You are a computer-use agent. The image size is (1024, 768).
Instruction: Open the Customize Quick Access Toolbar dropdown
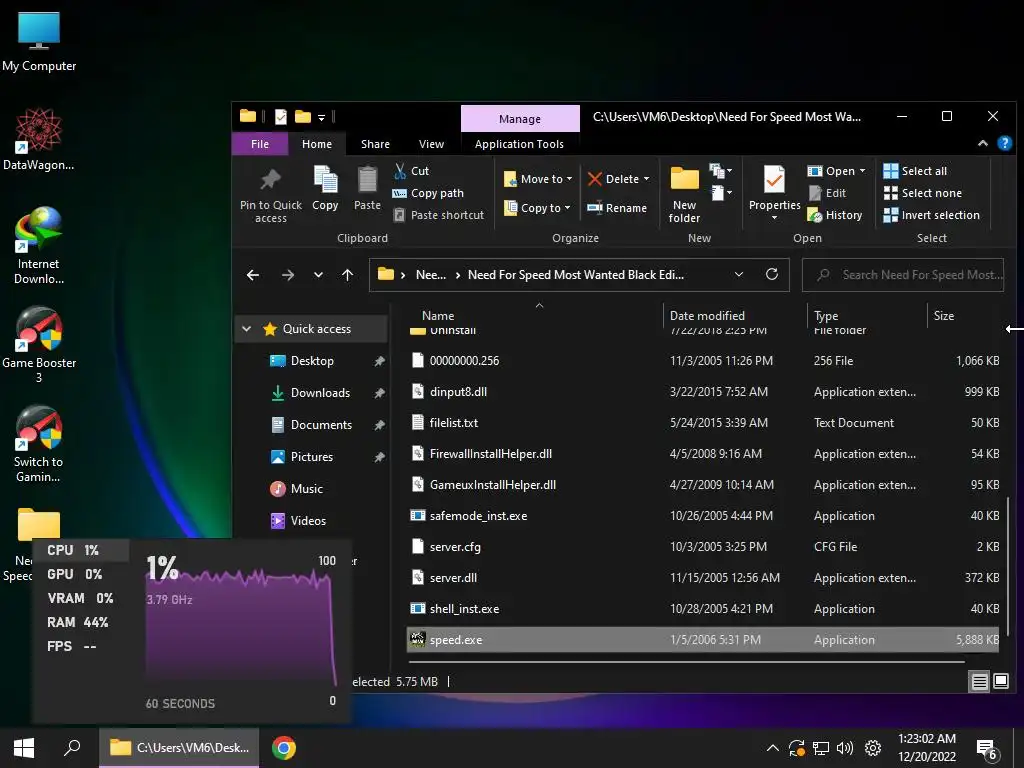coord(321,118)
